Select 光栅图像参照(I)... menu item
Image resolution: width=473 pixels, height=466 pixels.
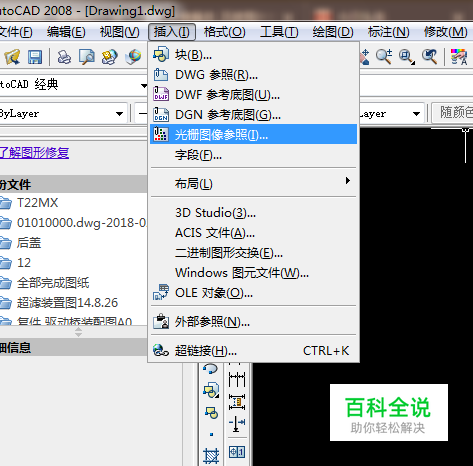point(253,134)
